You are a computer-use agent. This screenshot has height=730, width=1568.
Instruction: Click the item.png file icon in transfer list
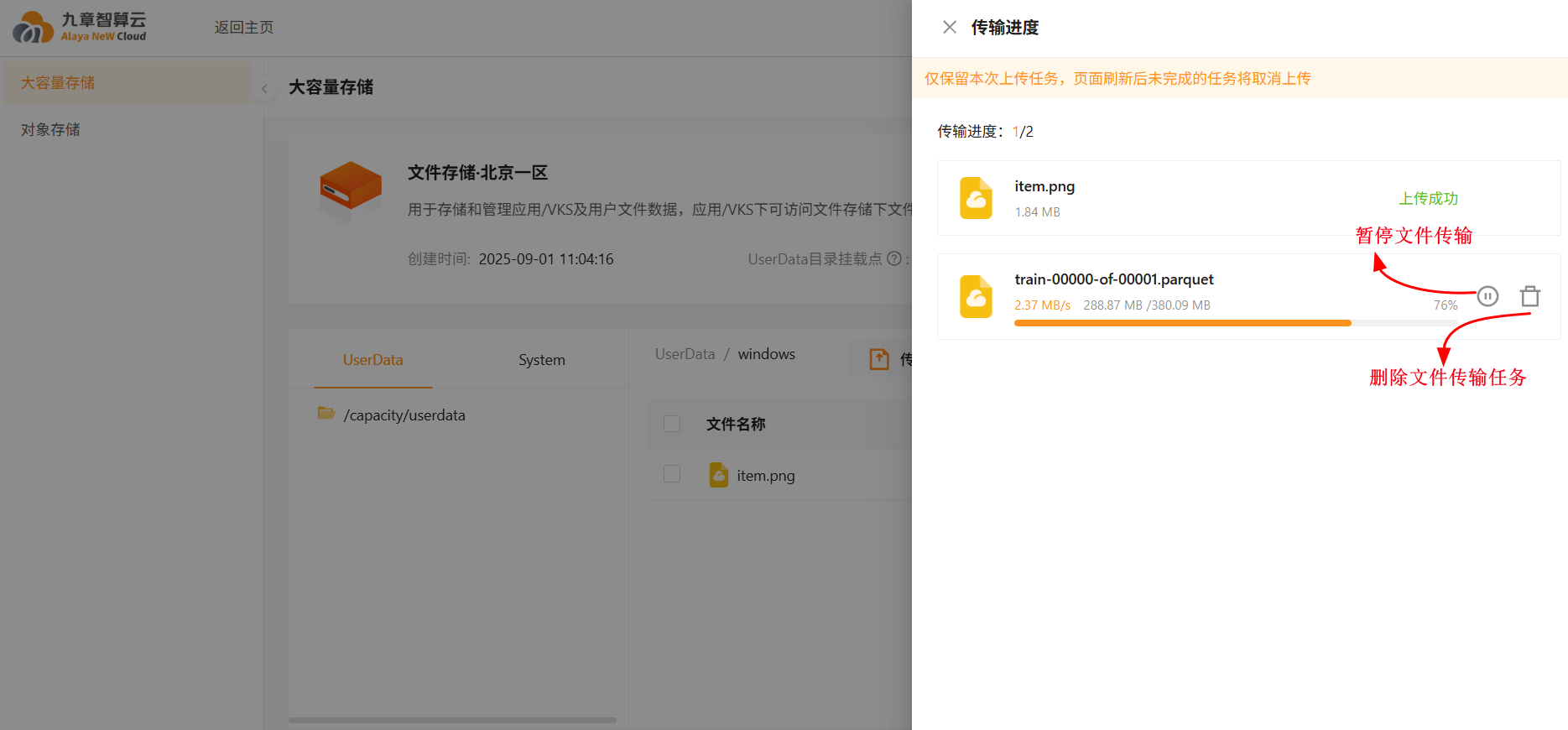point(976,198)
